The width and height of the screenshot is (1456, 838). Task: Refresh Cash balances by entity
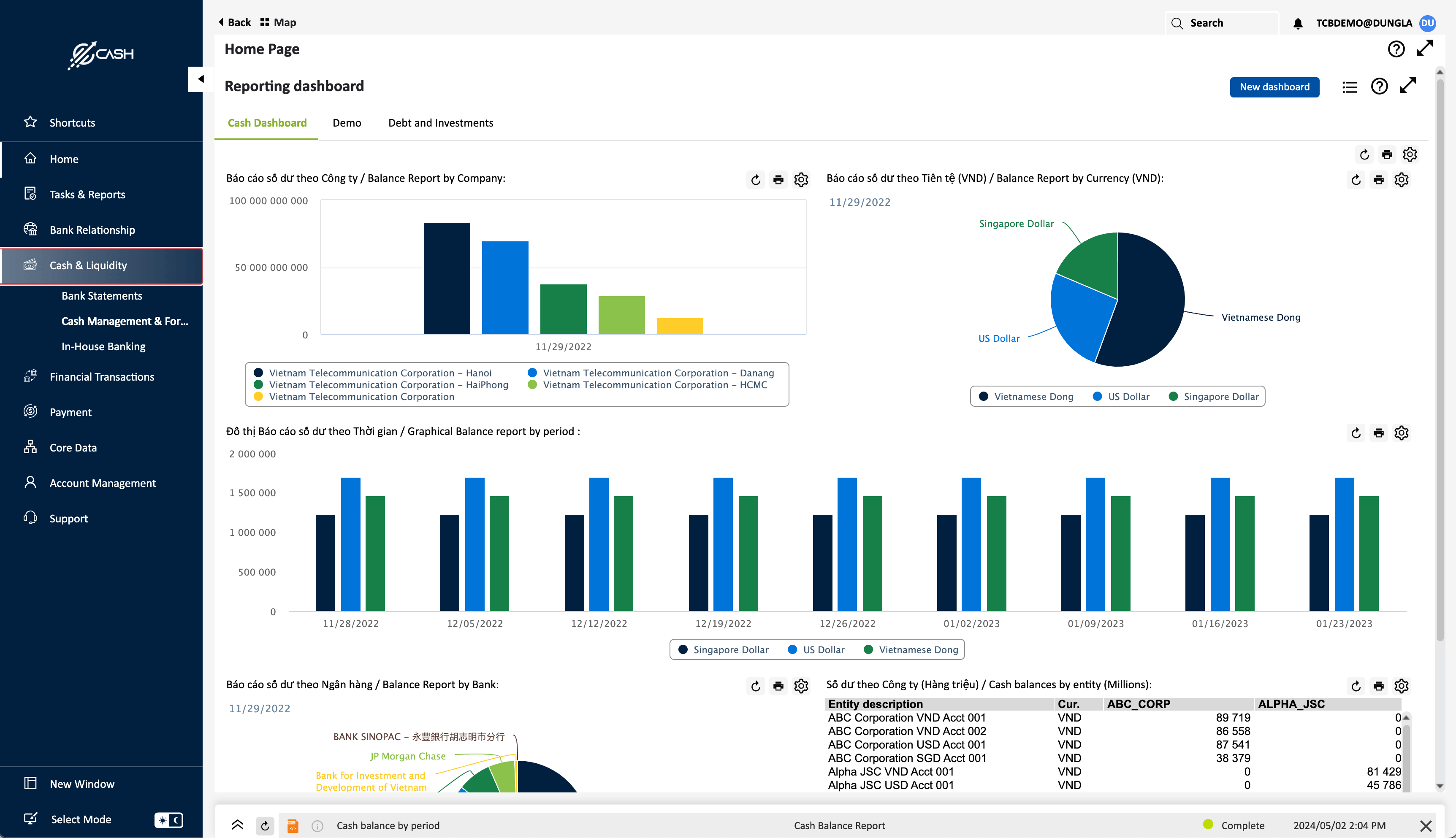1356,686
